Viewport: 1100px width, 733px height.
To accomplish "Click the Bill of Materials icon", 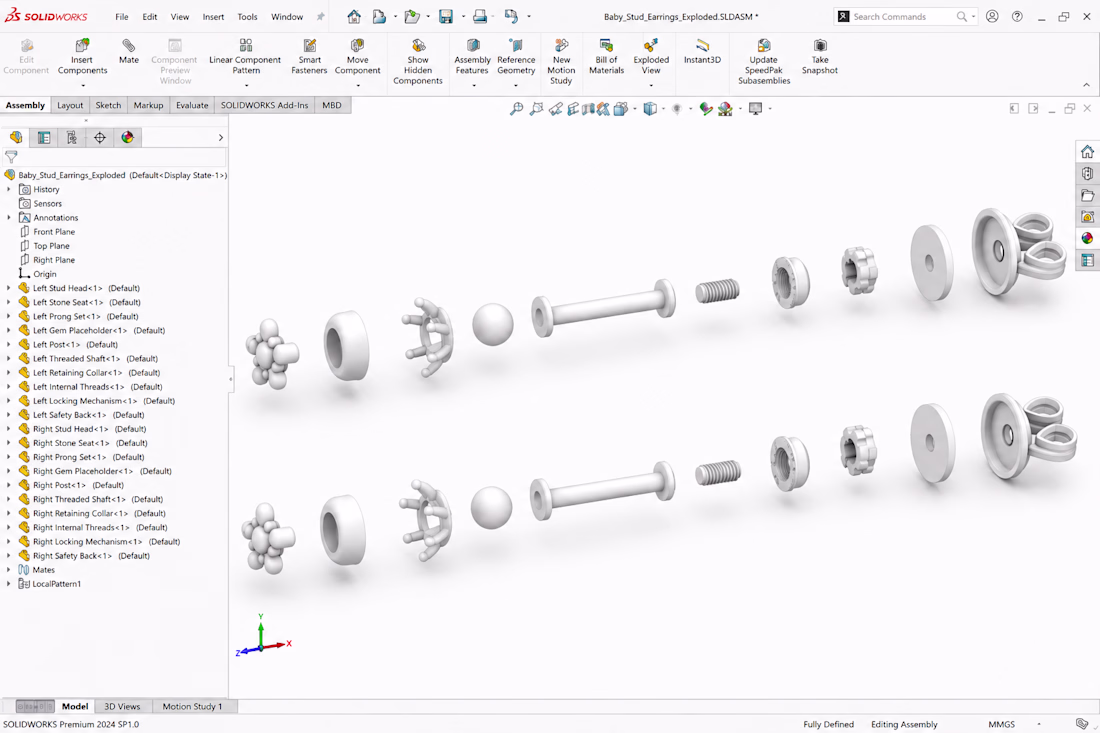I will (x=606, y=57).
